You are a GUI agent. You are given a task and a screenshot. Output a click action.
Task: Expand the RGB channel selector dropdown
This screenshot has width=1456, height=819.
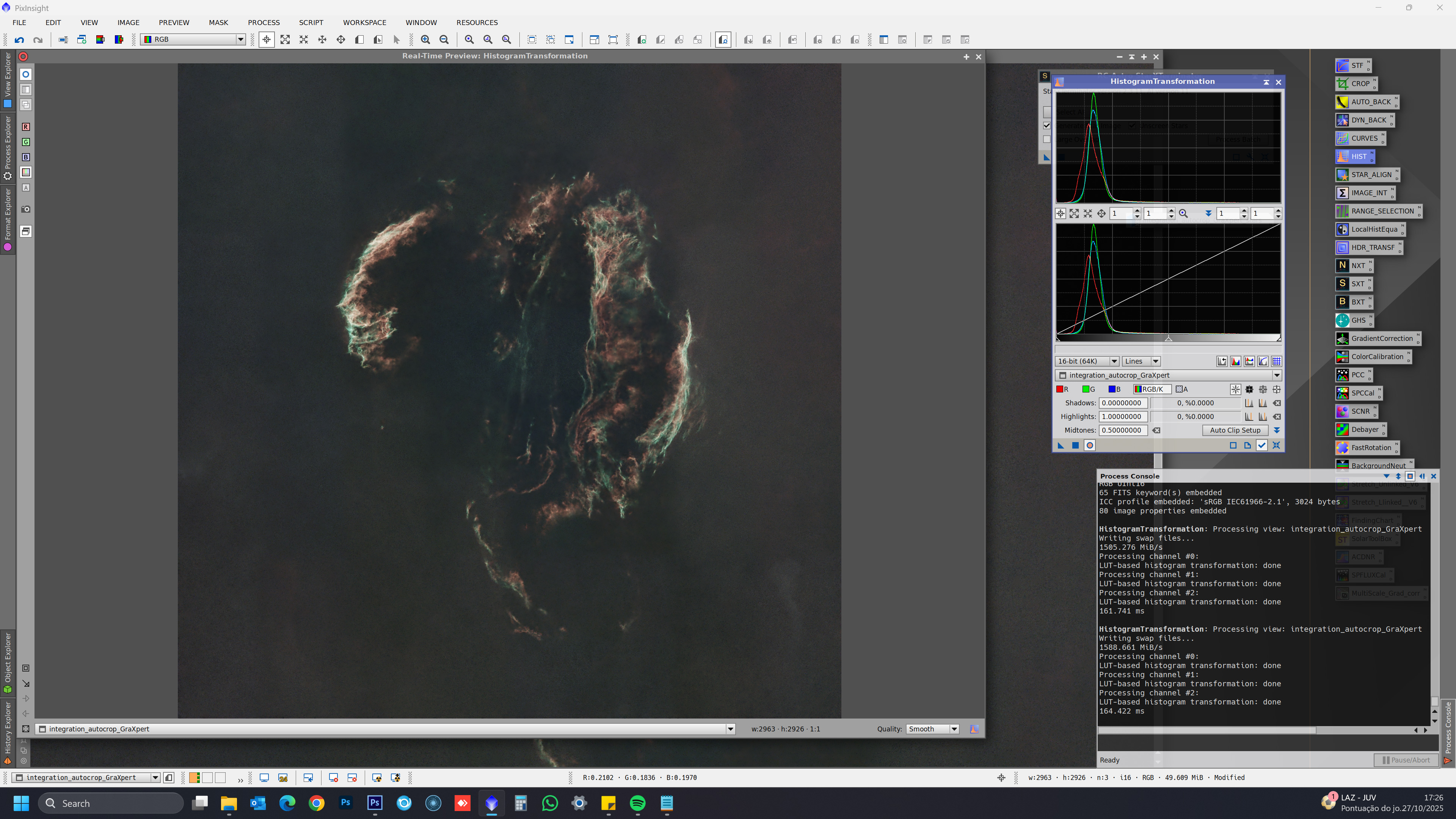coord(240,39)
